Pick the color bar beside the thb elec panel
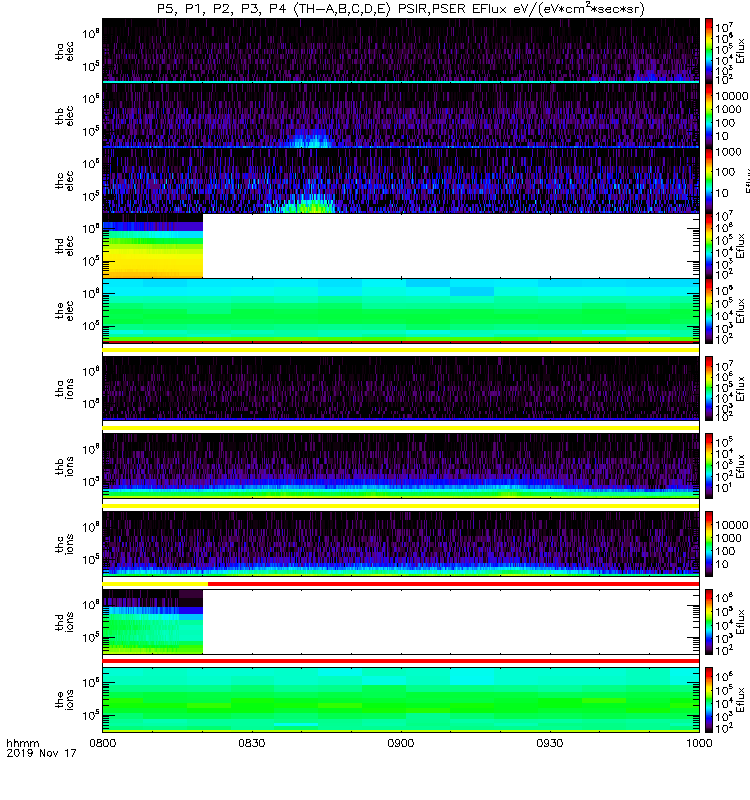This screenshot has height=800, width=750. [709, 116]
